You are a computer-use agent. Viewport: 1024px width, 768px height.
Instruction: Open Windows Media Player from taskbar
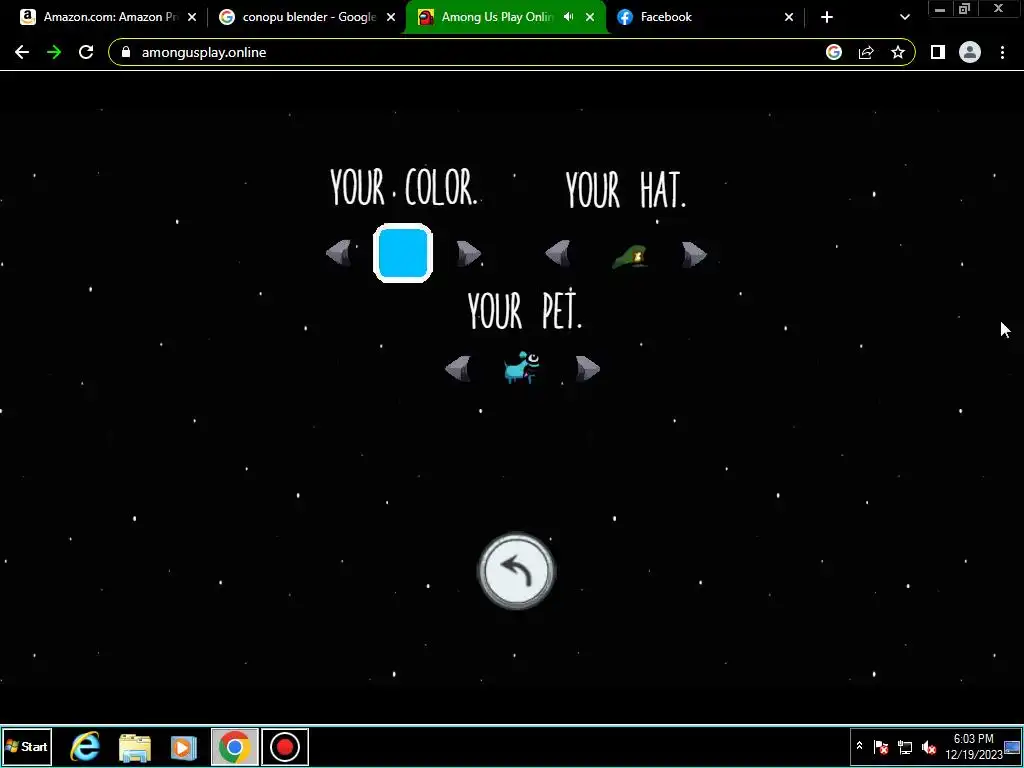coord(184,746)
